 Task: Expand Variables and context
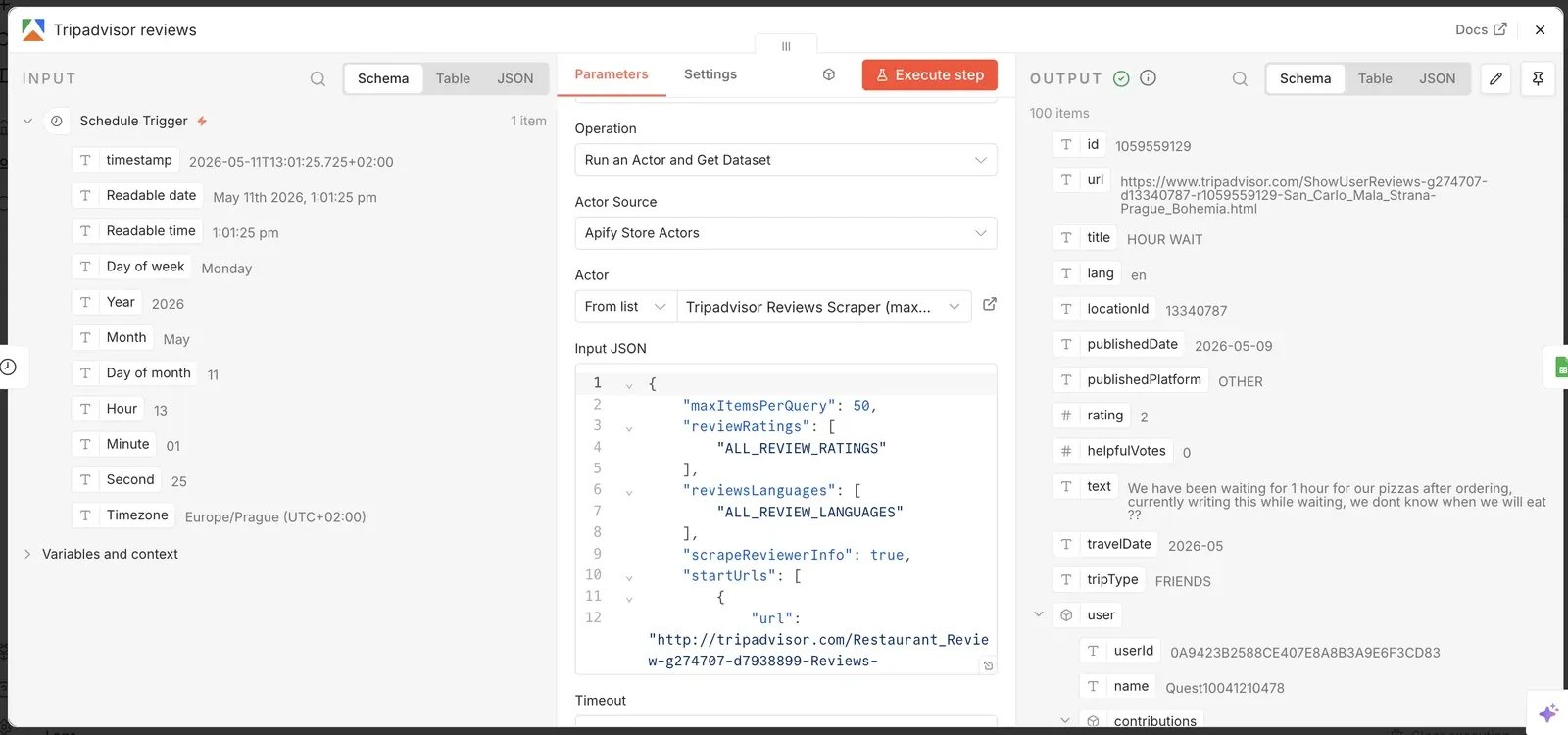(27, 554)
